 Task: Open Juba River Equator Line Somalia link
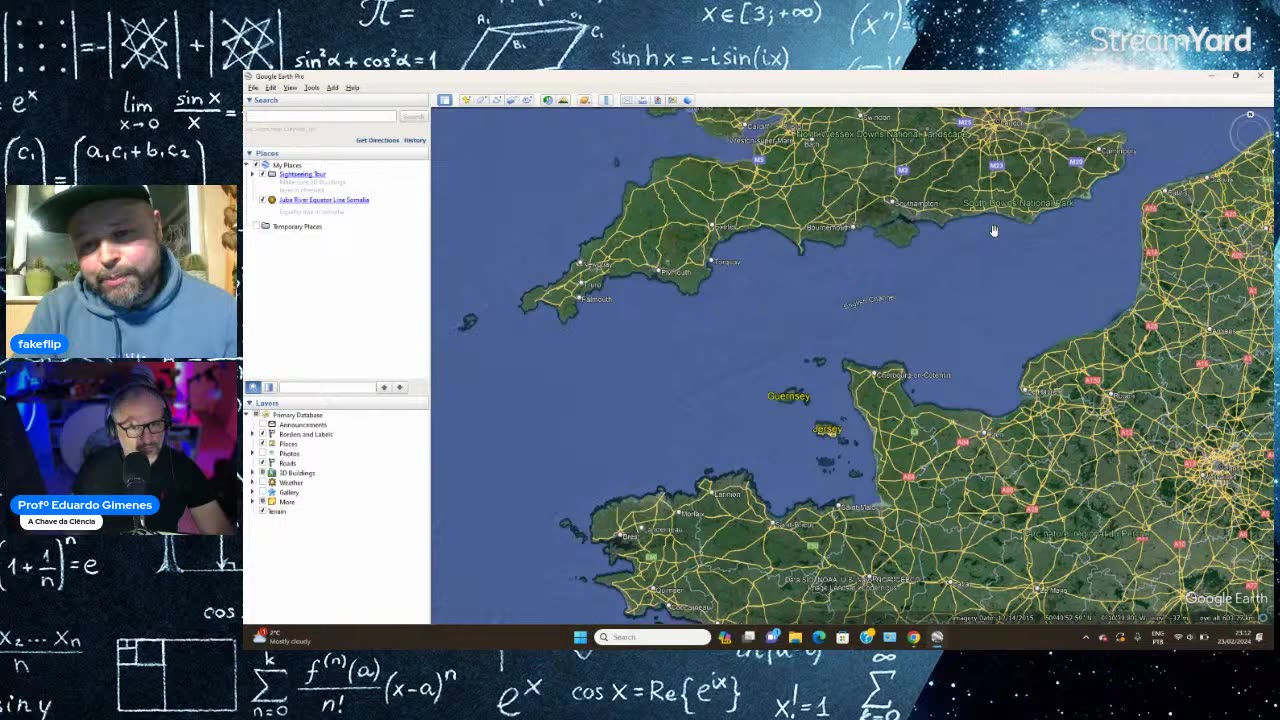coord(324,200)
